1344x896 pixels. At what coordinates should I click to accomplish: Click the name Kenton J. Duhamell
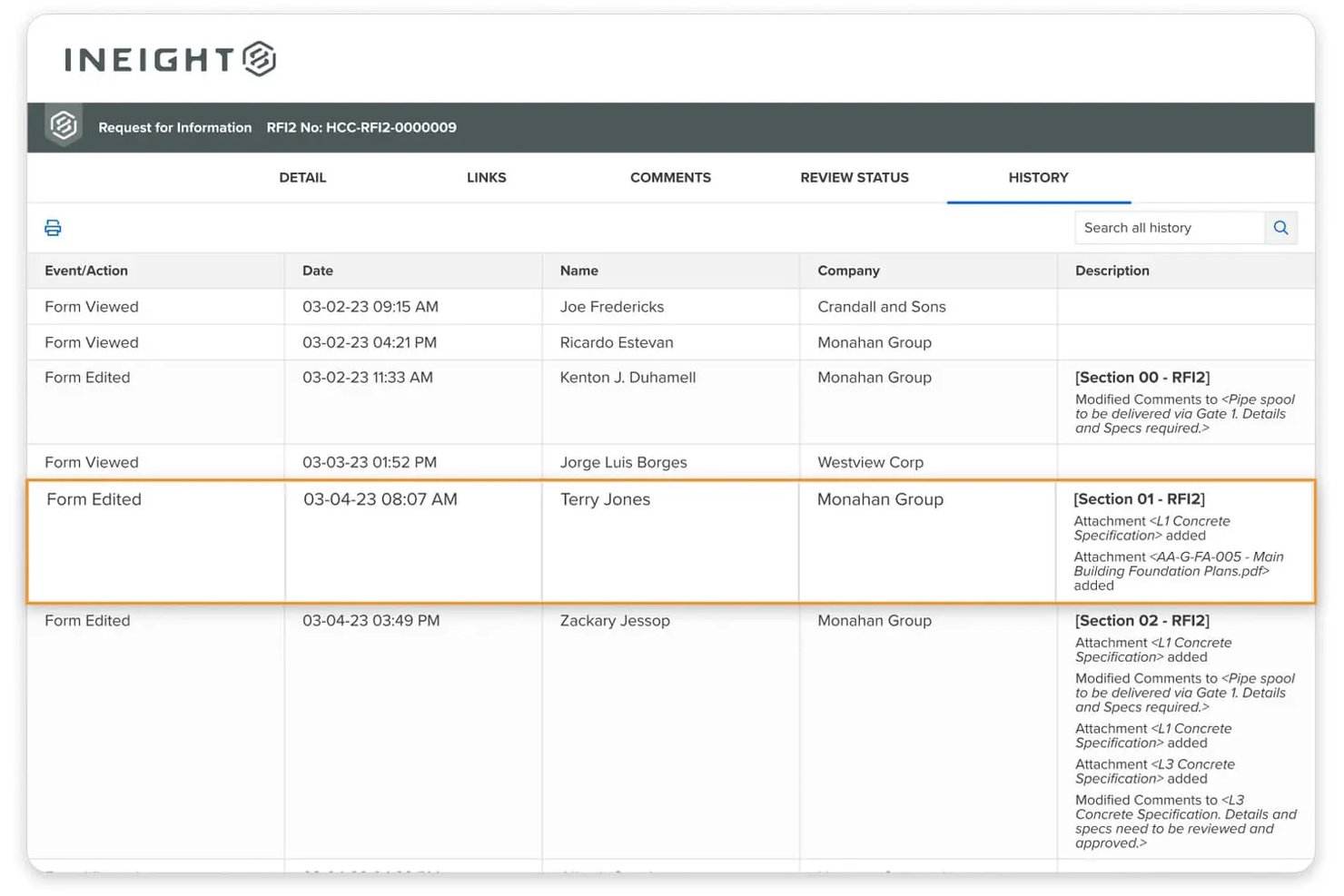pyautogui.click(x=628, y=378)
